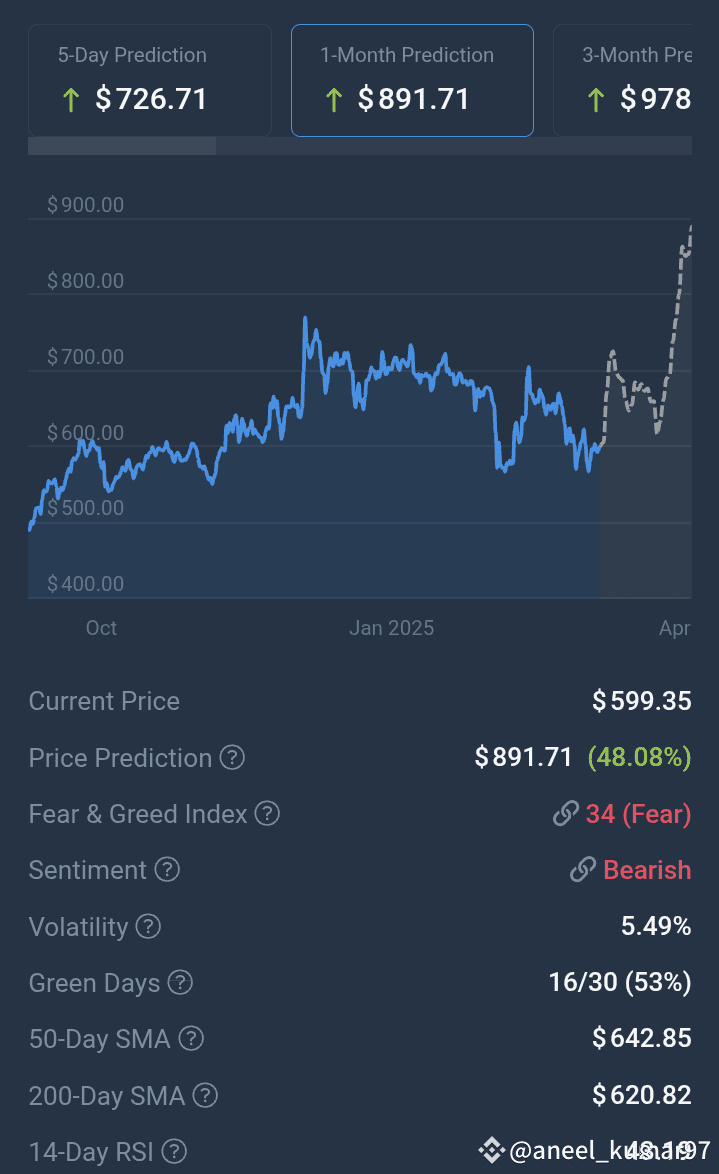Select the 5-Day Prediction card

150,80
